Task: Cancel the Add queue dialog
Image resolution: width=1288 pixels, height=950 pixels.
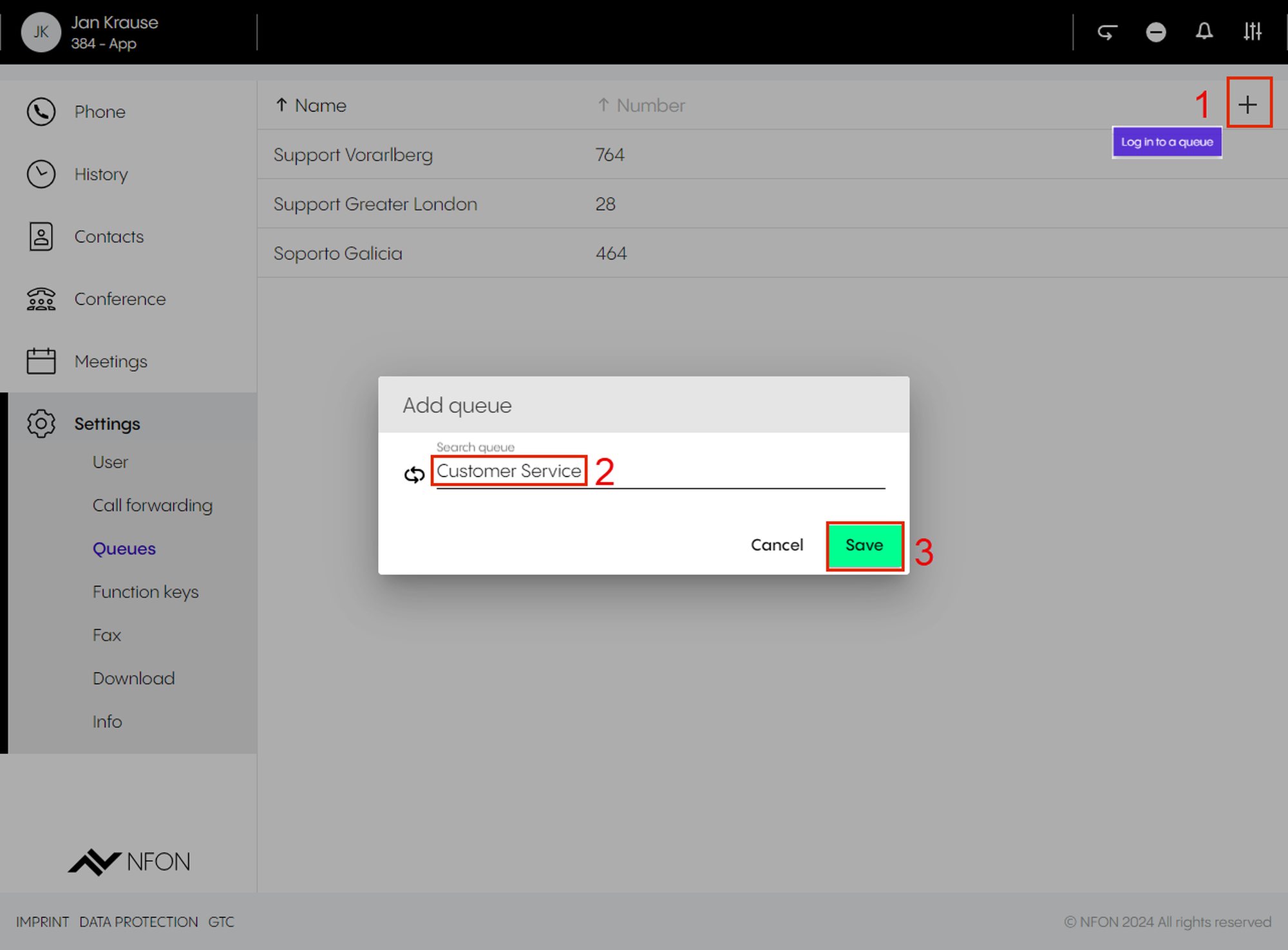Action: [x=777, y=546]
